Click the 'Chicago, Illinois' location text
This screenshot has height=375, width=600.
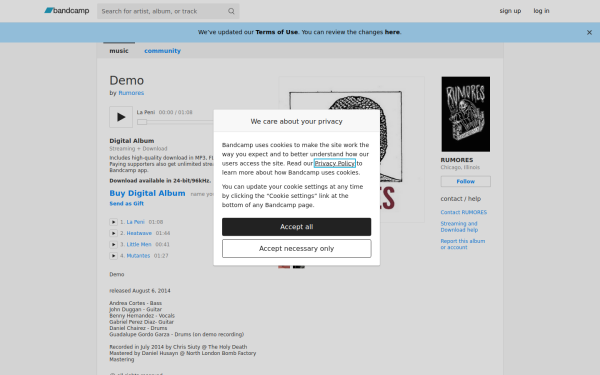click(x=460, y=167)
